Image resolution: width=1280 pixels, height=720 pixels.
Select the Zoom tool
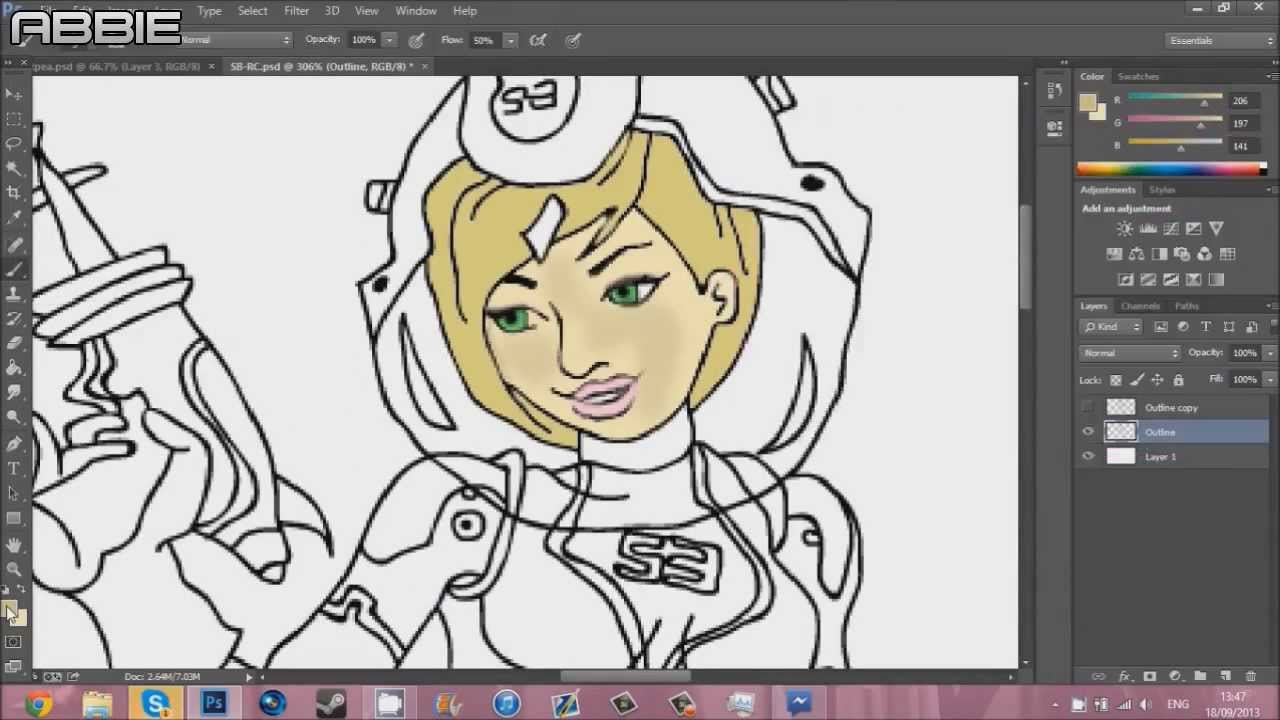point(14,569)
